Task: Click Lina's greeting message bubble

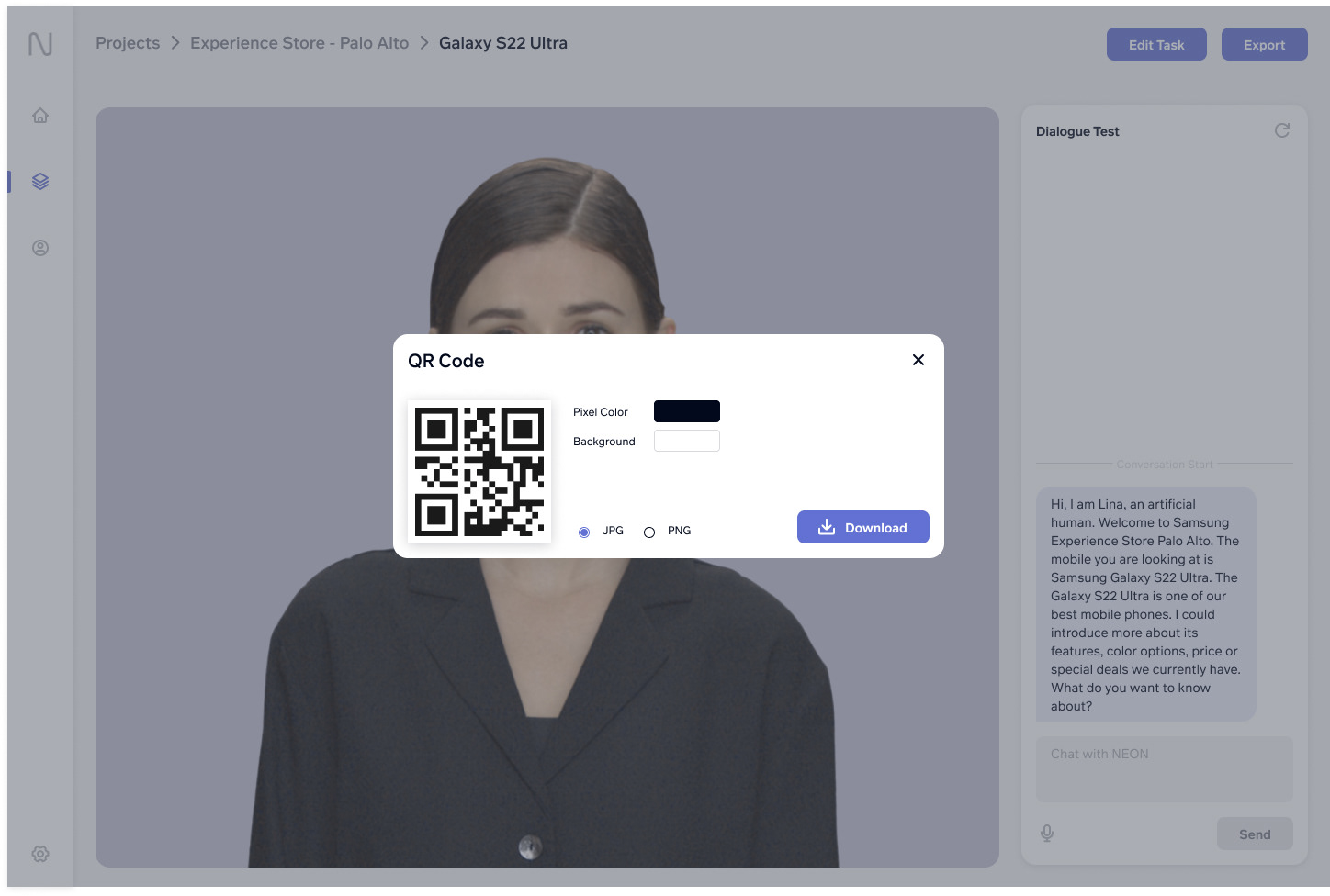Action: click(1146, 604)
